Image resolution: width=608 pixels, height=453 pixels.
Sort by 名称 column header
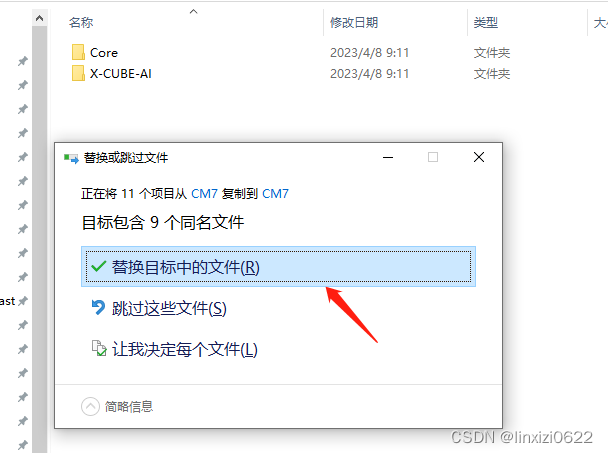186,22
